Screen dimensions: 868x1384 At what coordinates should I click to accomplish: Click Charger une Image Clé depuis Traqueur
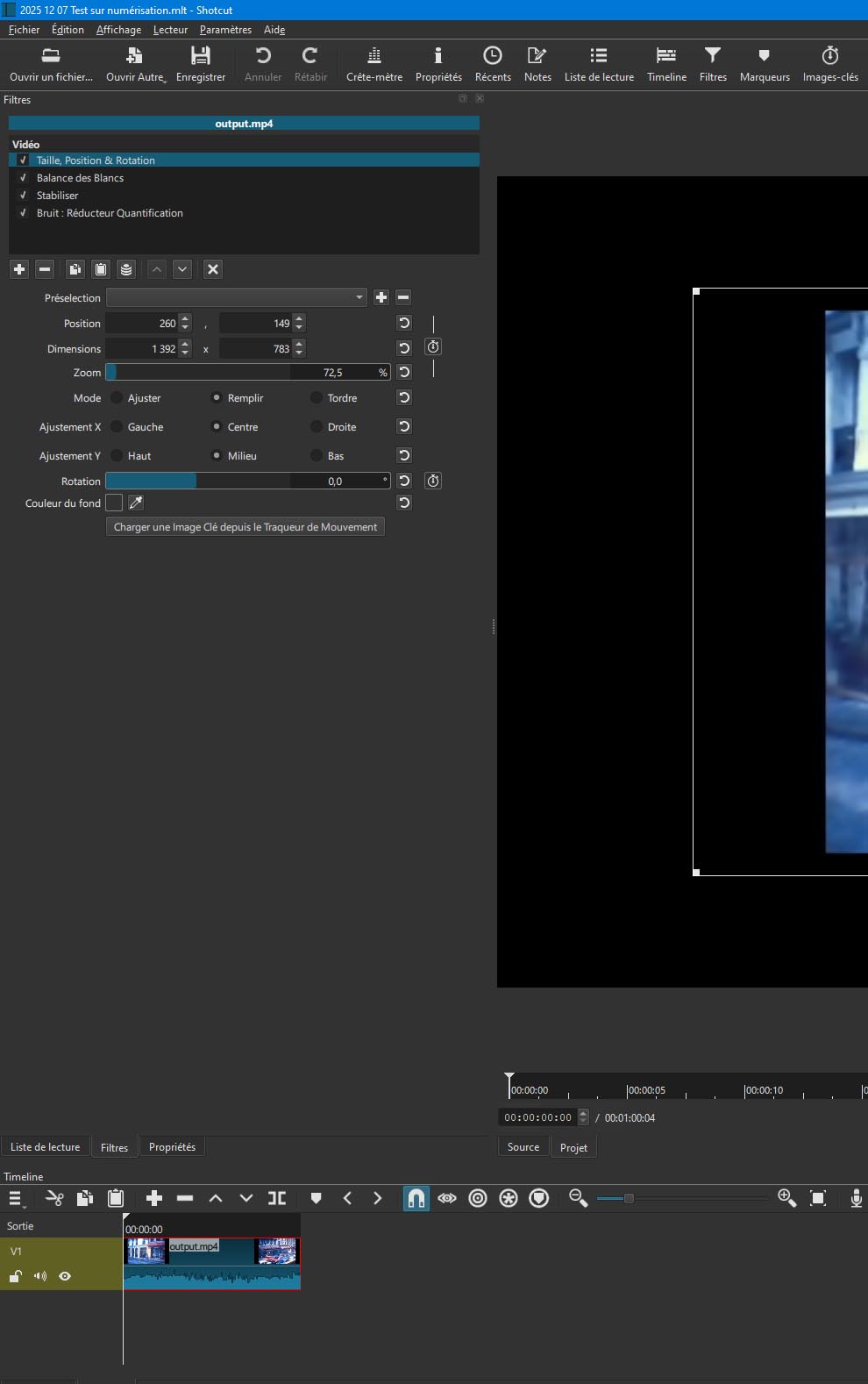tap(245, 527)
